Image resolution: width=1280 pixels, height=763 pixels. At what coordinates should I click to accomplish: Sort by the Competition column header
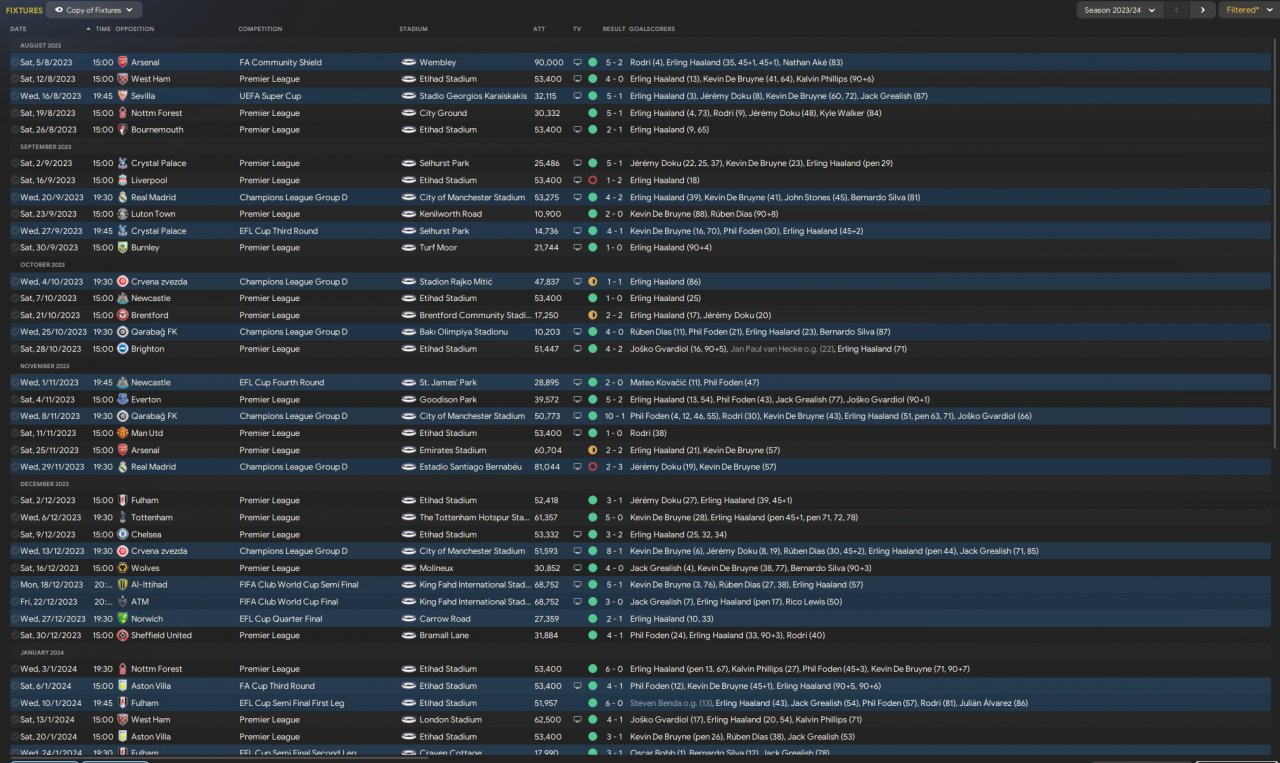(260, 29)
